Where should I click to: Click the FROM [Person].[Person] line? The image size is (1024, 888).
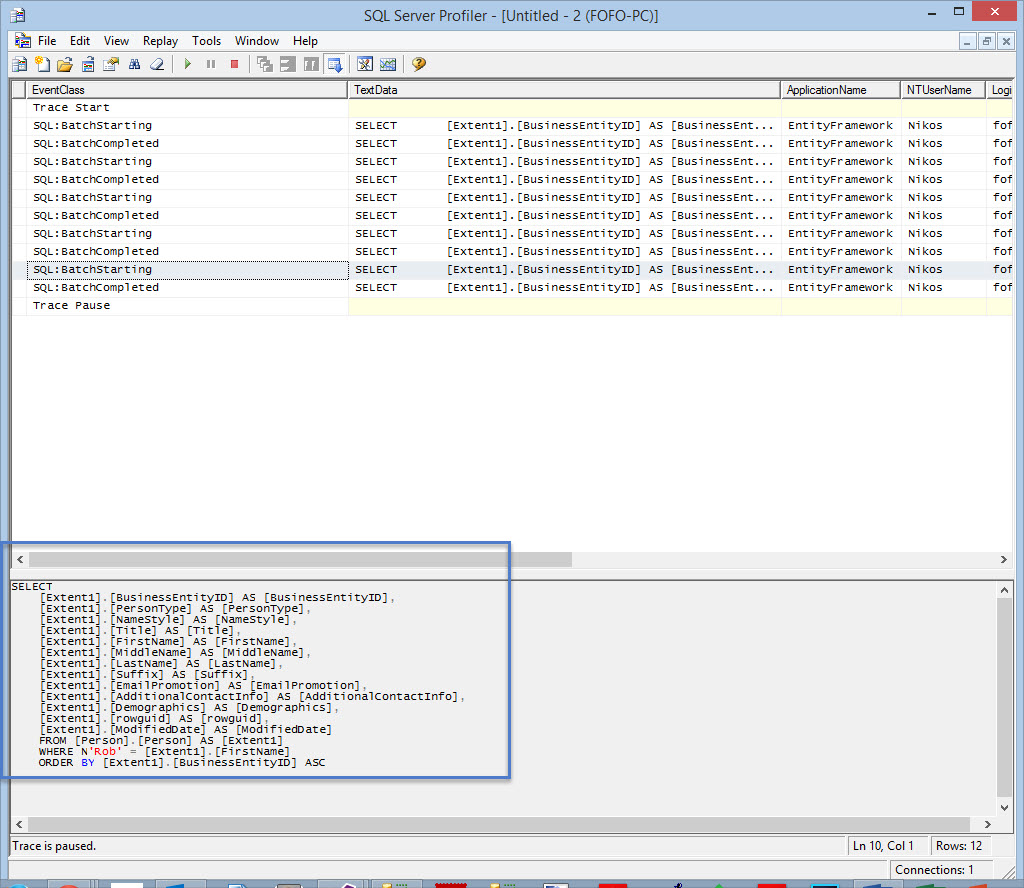pyautogui.click(x=161, y=740)
